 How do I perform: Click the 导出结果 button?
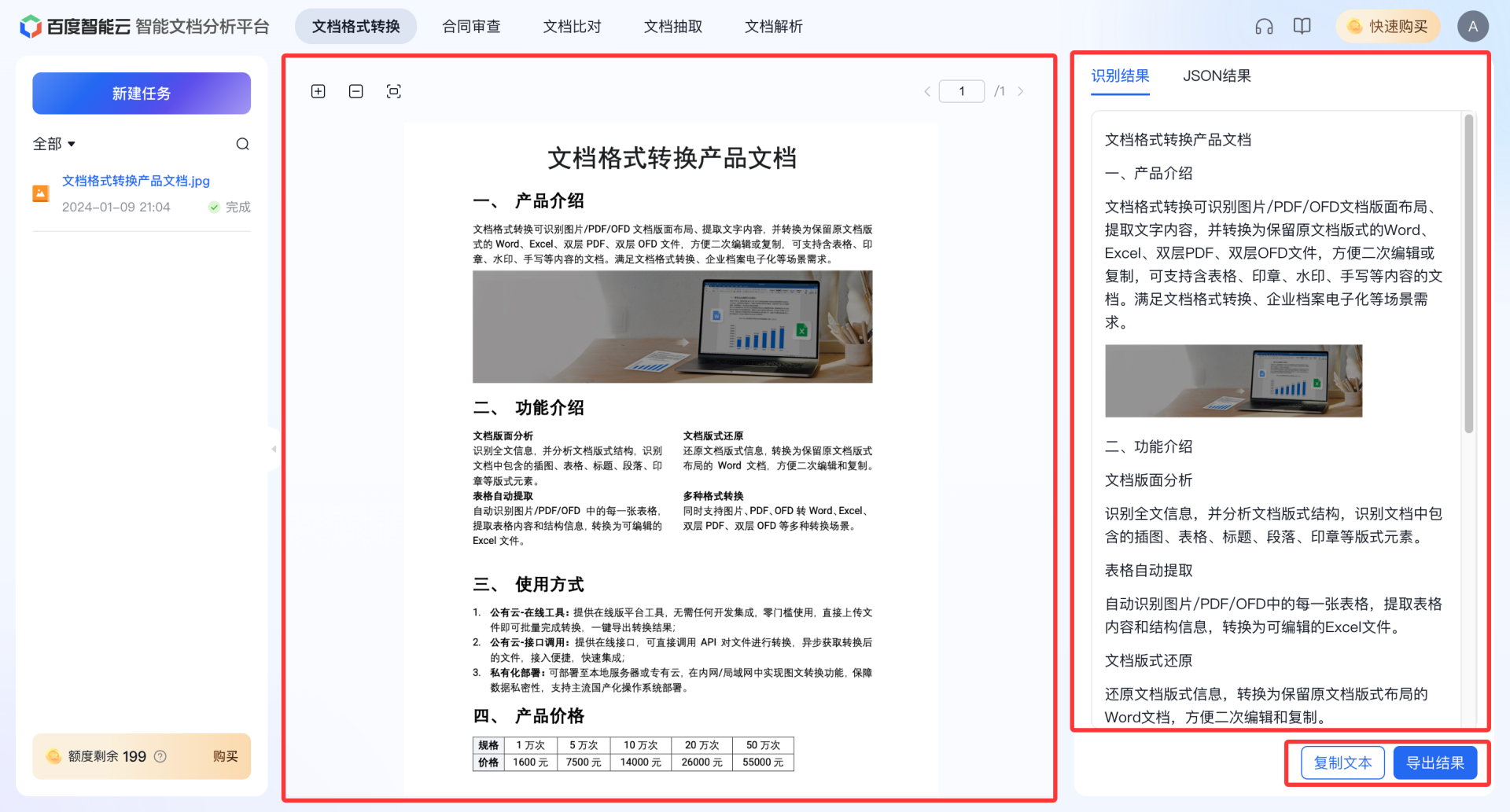click(1435, 763)
